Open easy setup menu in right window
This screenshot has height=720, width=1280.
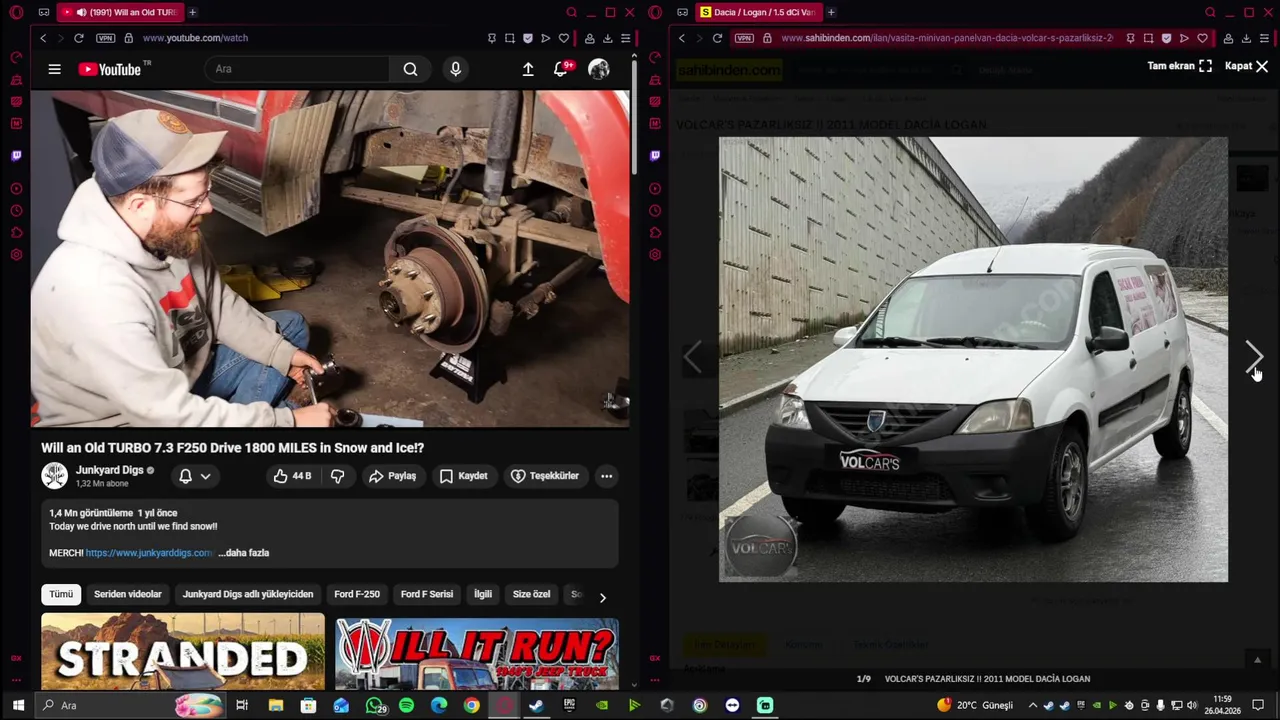tap(1264, 38)
